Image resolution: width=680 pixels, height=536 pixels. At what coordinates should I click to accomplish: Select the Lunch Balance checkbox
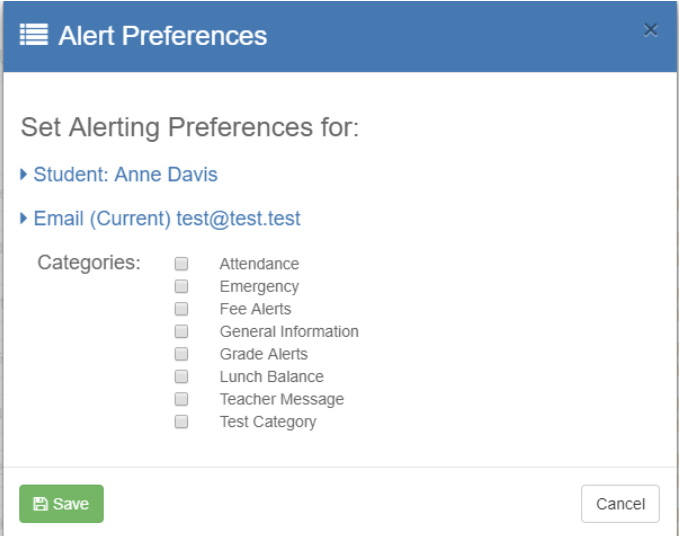click(x=182, y=377)
